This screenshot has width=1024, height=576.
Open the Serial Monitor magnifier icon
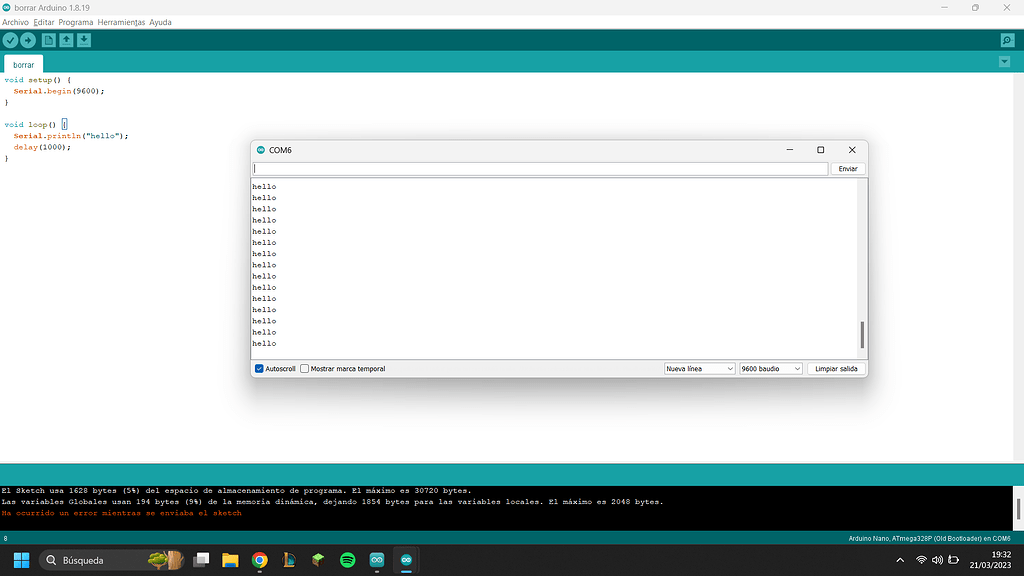(x=1006, y=40)
